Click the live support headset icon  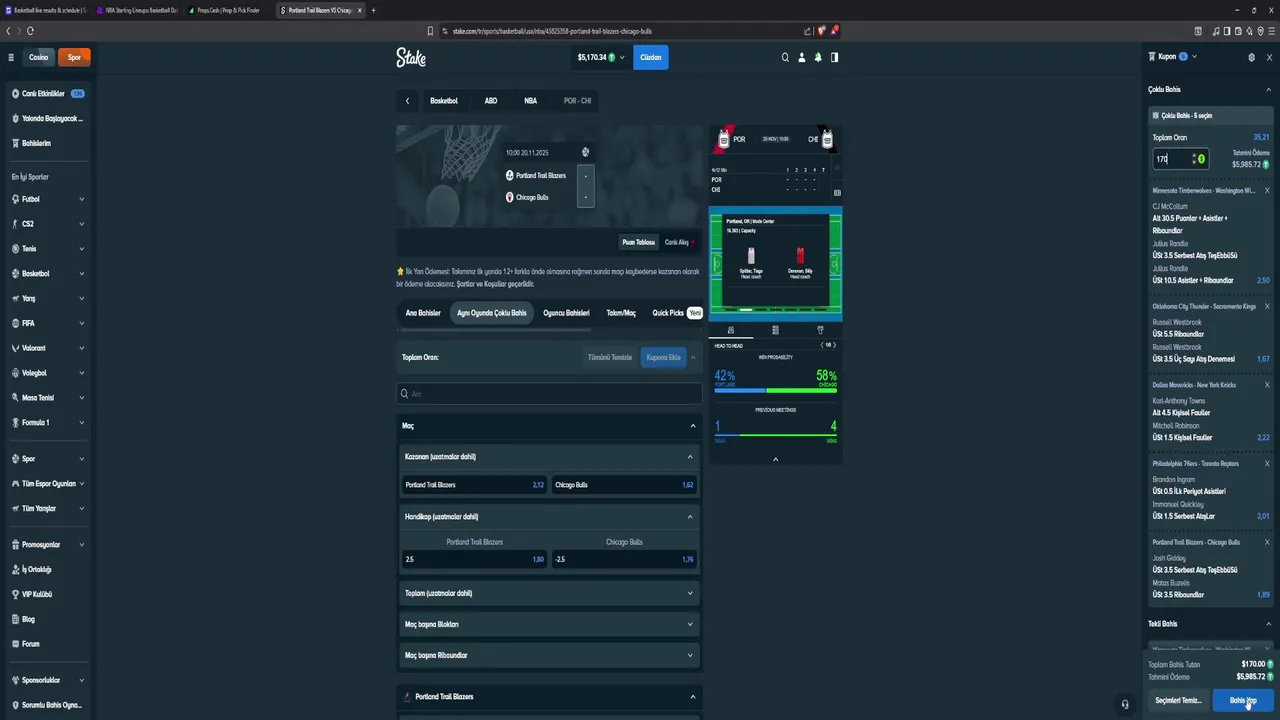coord(1125,703)
